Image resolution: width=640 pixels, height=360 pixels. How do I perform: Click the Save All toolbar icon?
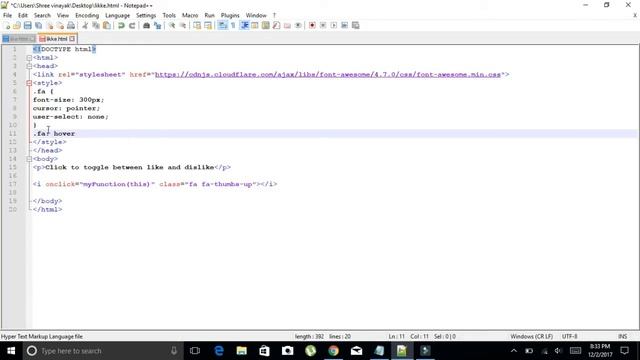tap(38, 26)
